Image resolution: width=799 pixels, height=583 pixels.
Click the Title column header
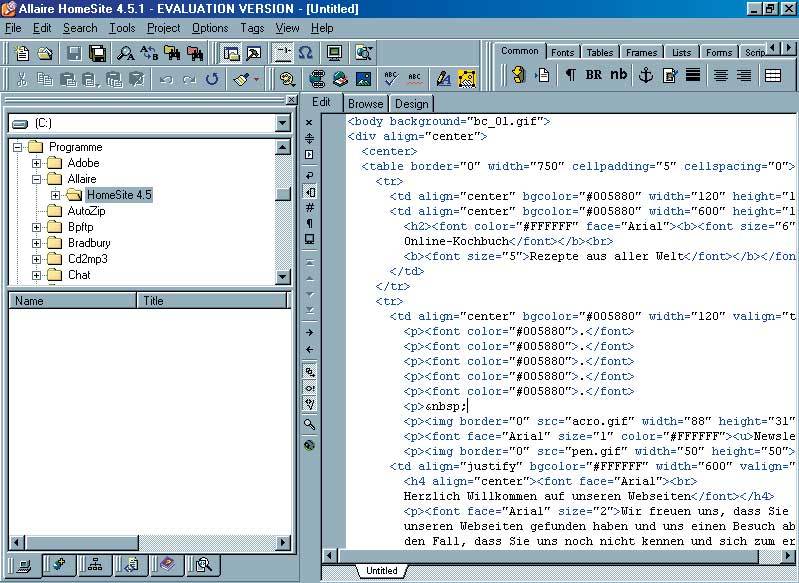211,301
